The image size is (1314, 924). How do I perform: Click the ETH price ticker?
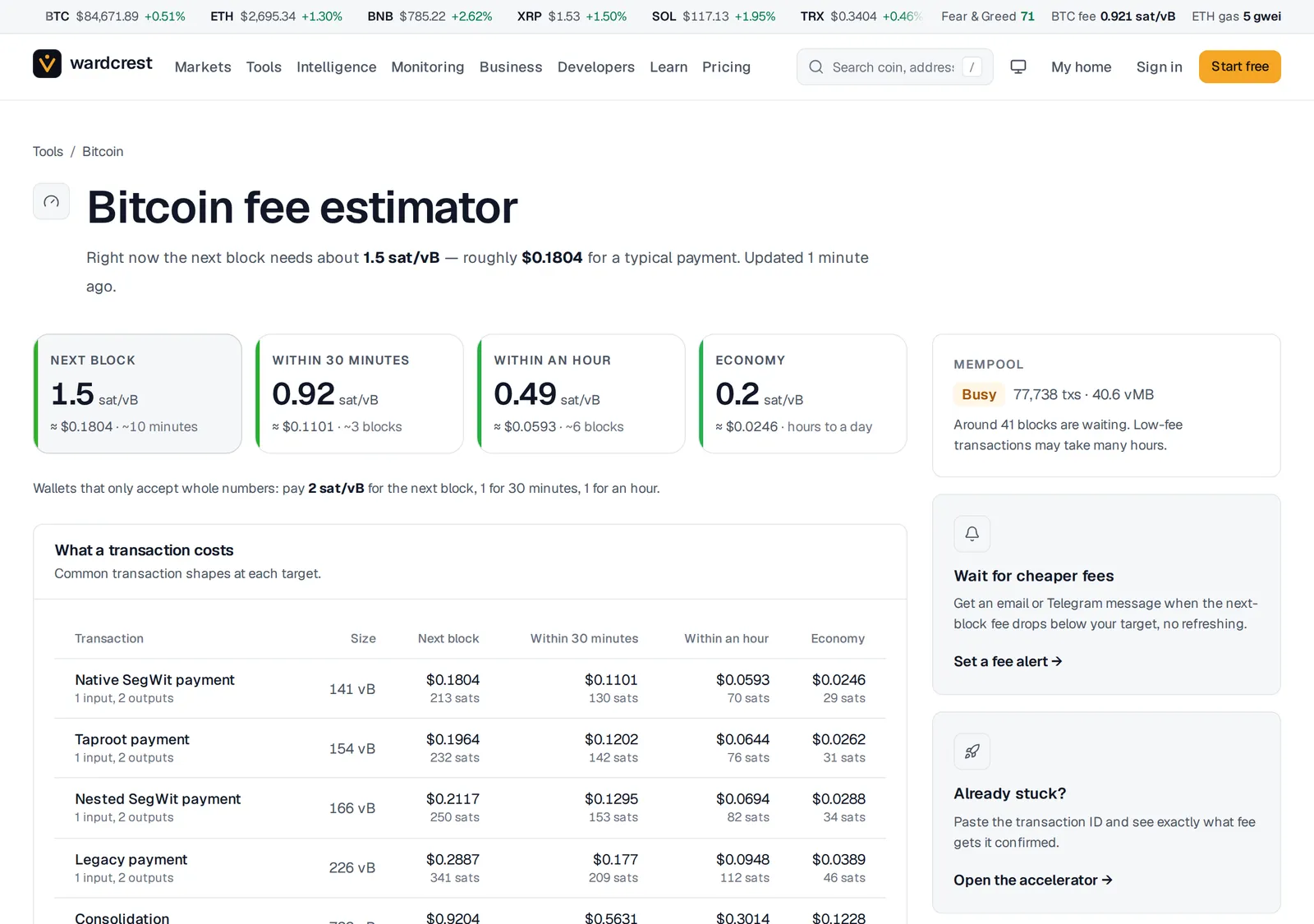point(276,16)
